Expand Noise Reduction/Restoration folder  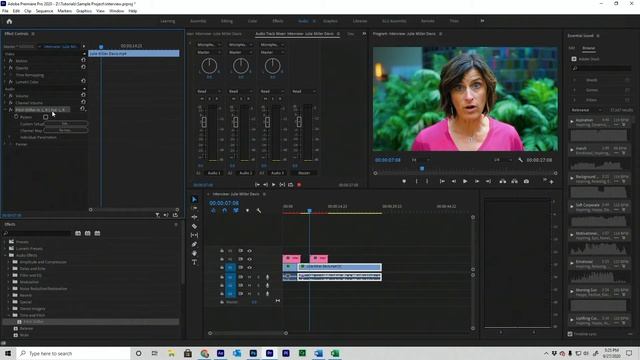(x=9, y=289)
